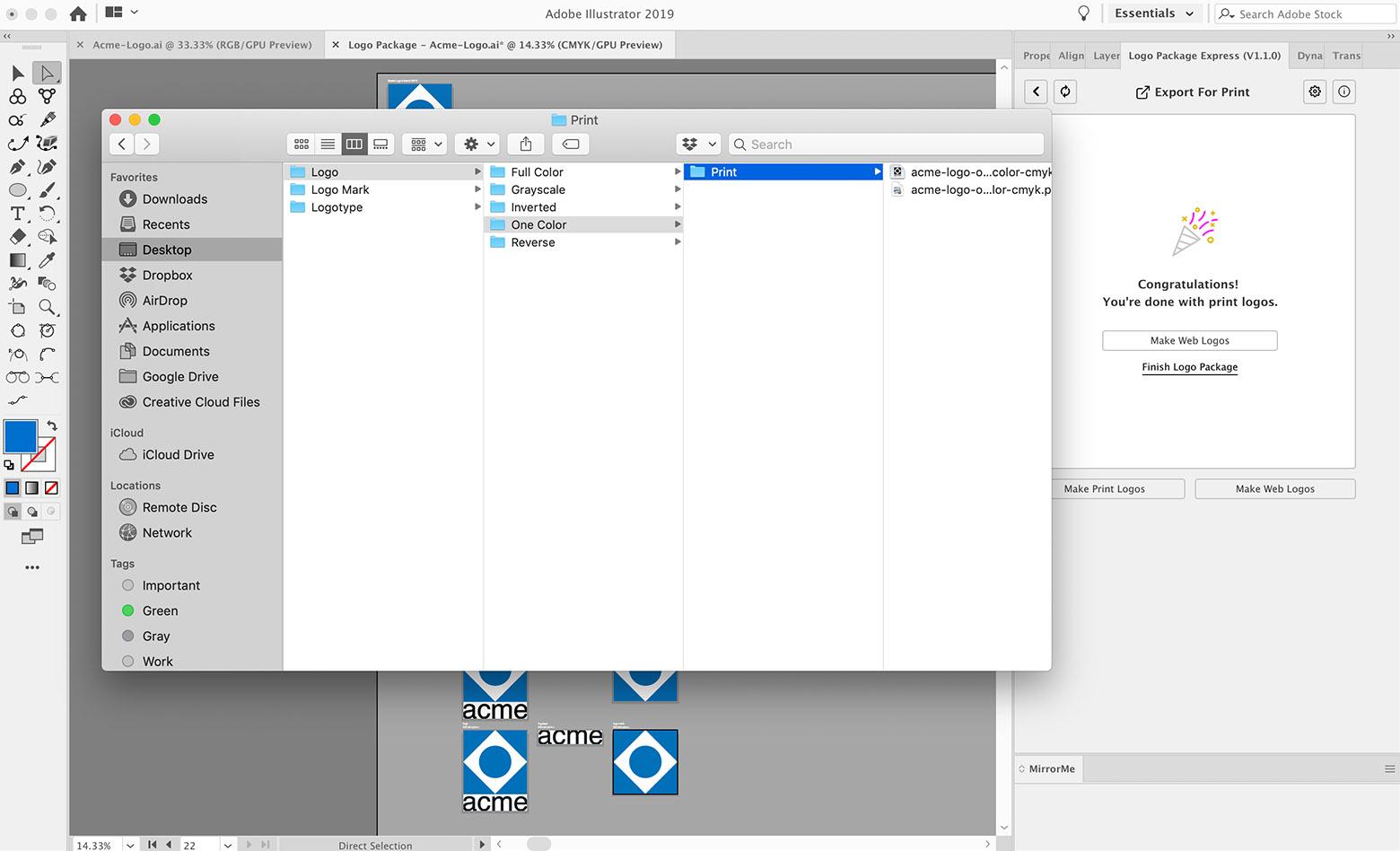1400x851 pixels.
Task: Set paint mode to Gradient
Action: point(32,488)
